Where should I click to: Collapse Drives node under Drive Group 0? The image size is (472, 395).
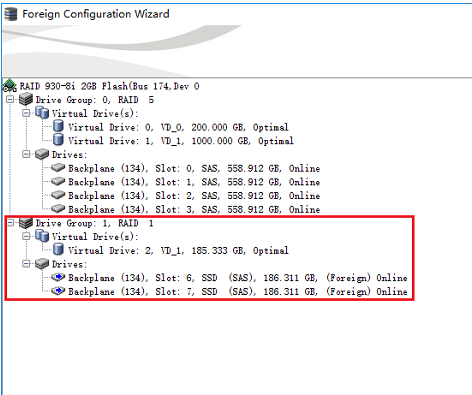(x=26, y=154)
